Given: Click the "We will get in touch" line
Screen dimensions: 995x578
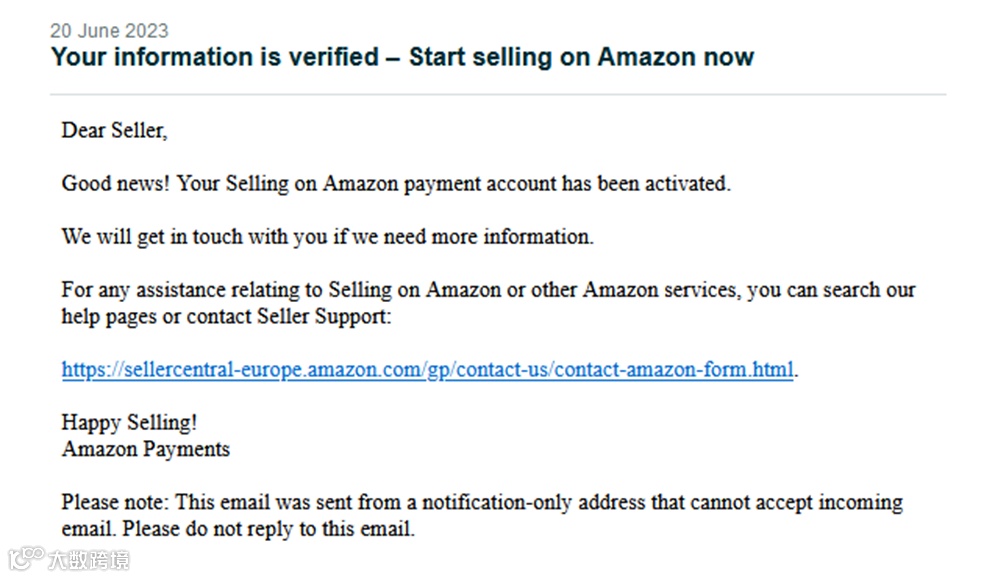Looking at the screenshot, I should coord(327,237).
